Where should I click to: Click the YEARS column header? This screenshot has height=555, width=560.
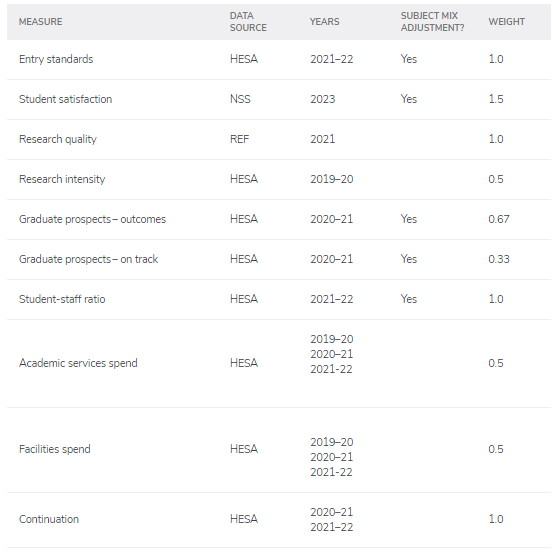coord(324,22)
